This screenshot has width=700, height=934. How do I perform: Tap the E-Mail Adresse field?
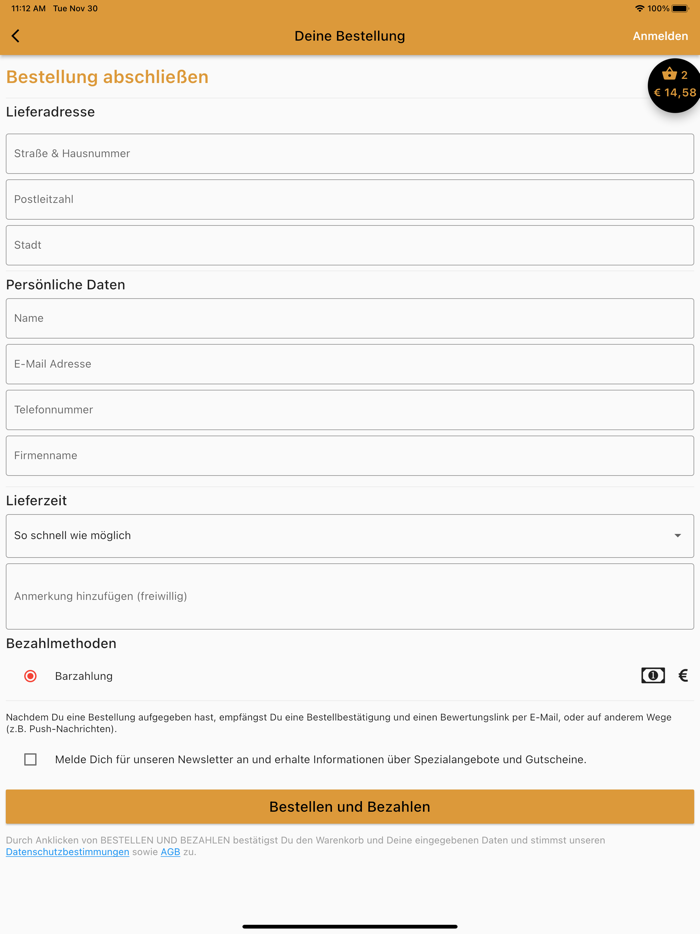(350, 364)
